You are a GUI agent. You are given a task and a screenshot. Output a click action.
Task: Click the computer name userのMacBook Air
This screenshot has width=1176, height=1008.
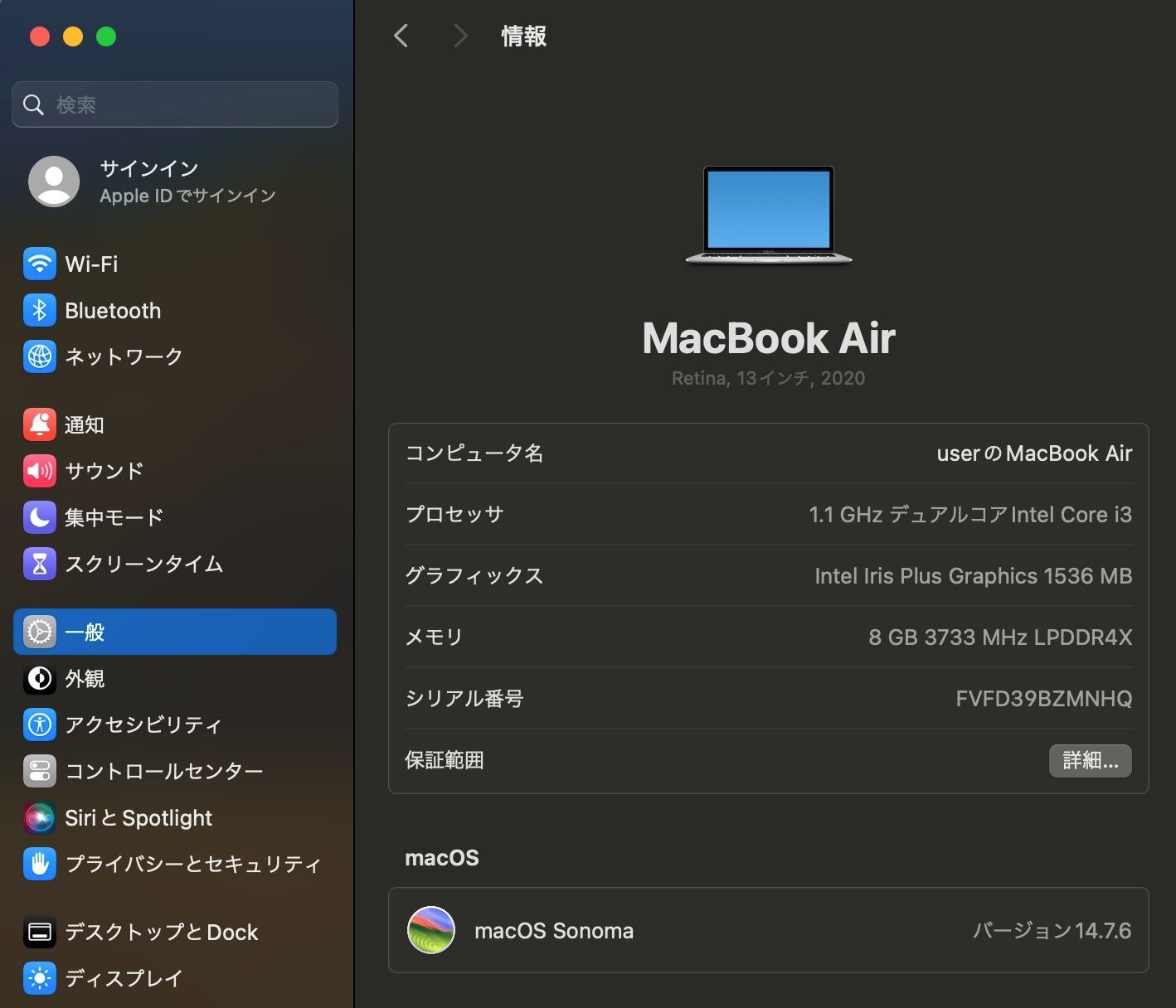pyautogui.click(x=1034, y=453)
